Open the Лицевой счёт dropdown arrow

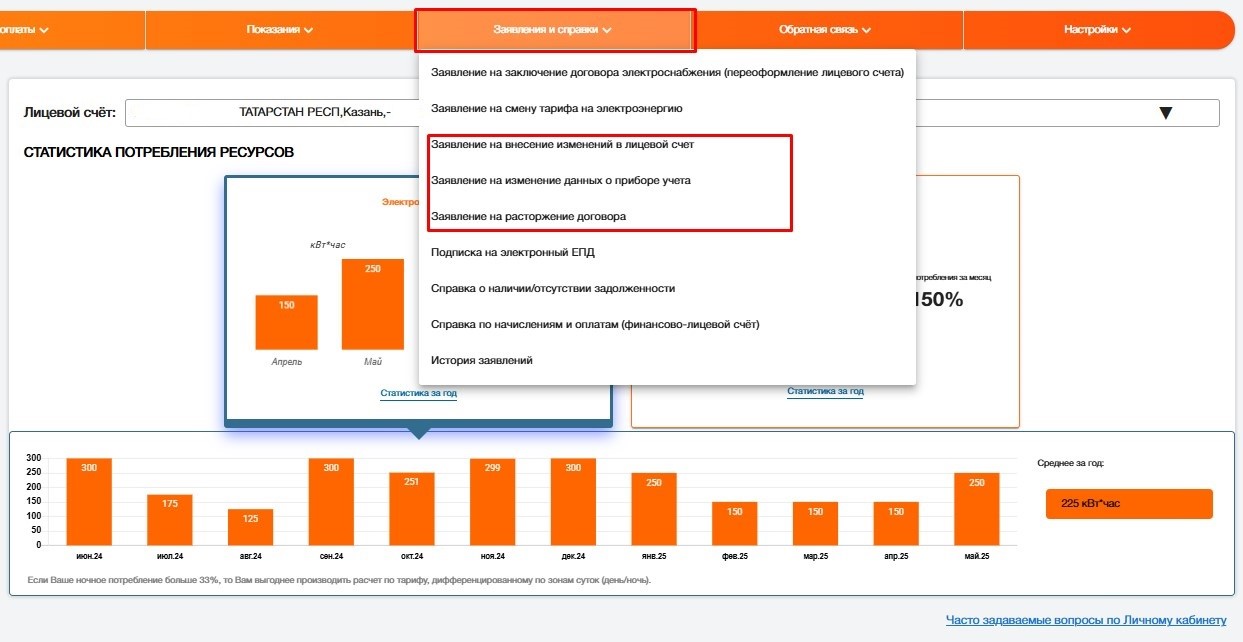[1164, 113]
